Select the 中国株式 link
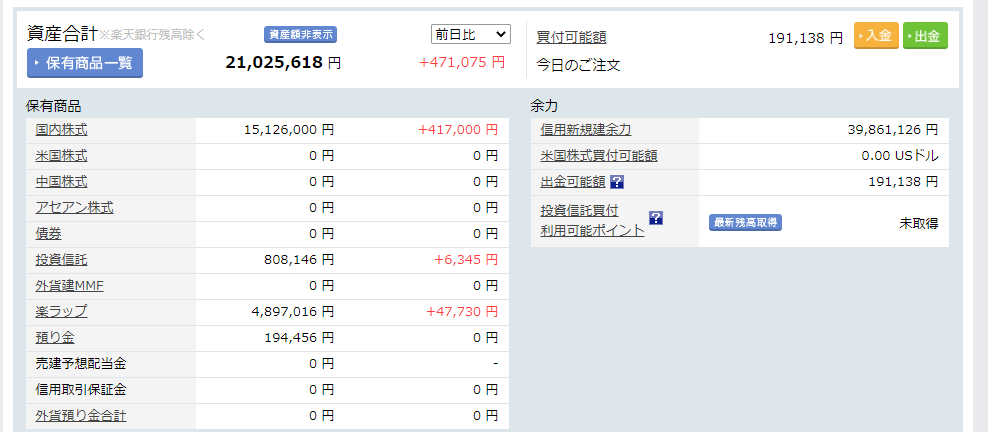The height and width of the screenshot is (432, 988). (61, 181)
